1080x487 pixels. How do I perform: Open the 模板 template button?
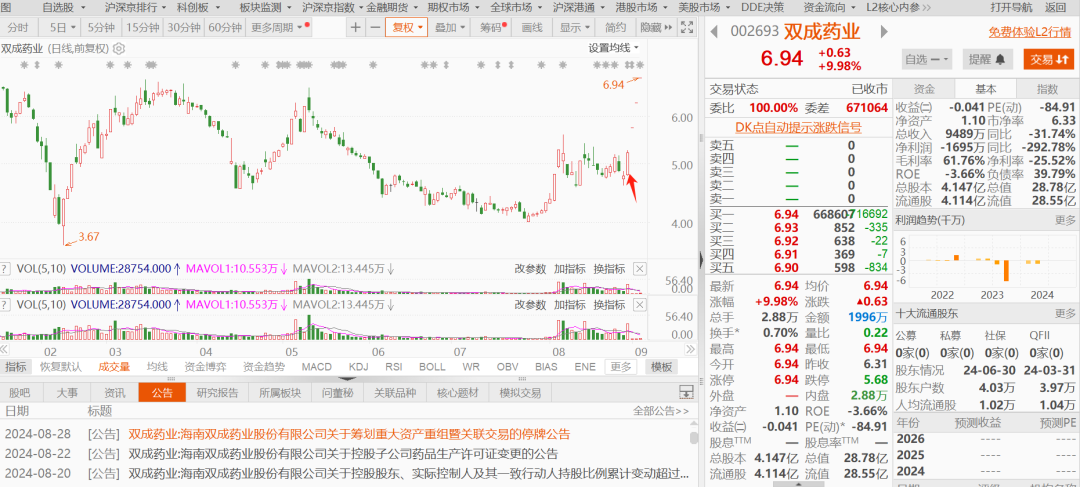coord(662,366)
